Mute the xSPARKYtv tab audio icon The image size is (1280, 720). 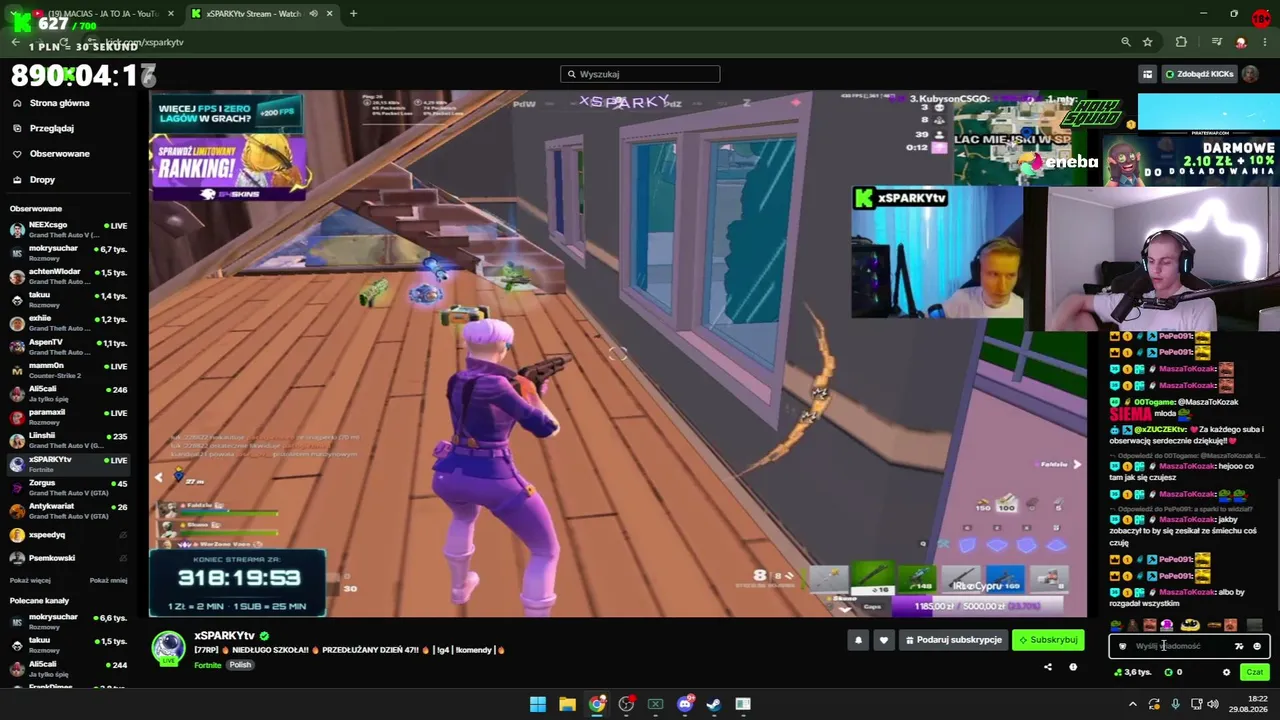(313, 14)
